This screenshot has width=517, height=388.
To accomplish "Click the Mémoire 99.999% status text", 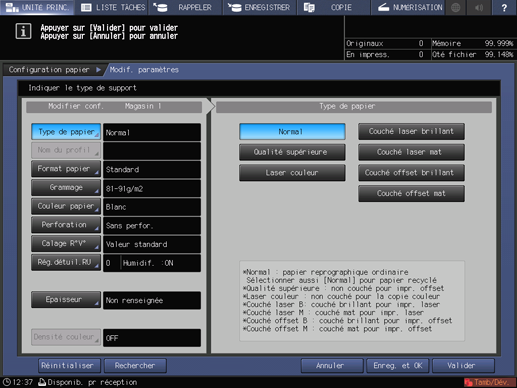I will (x=472, y=43).
